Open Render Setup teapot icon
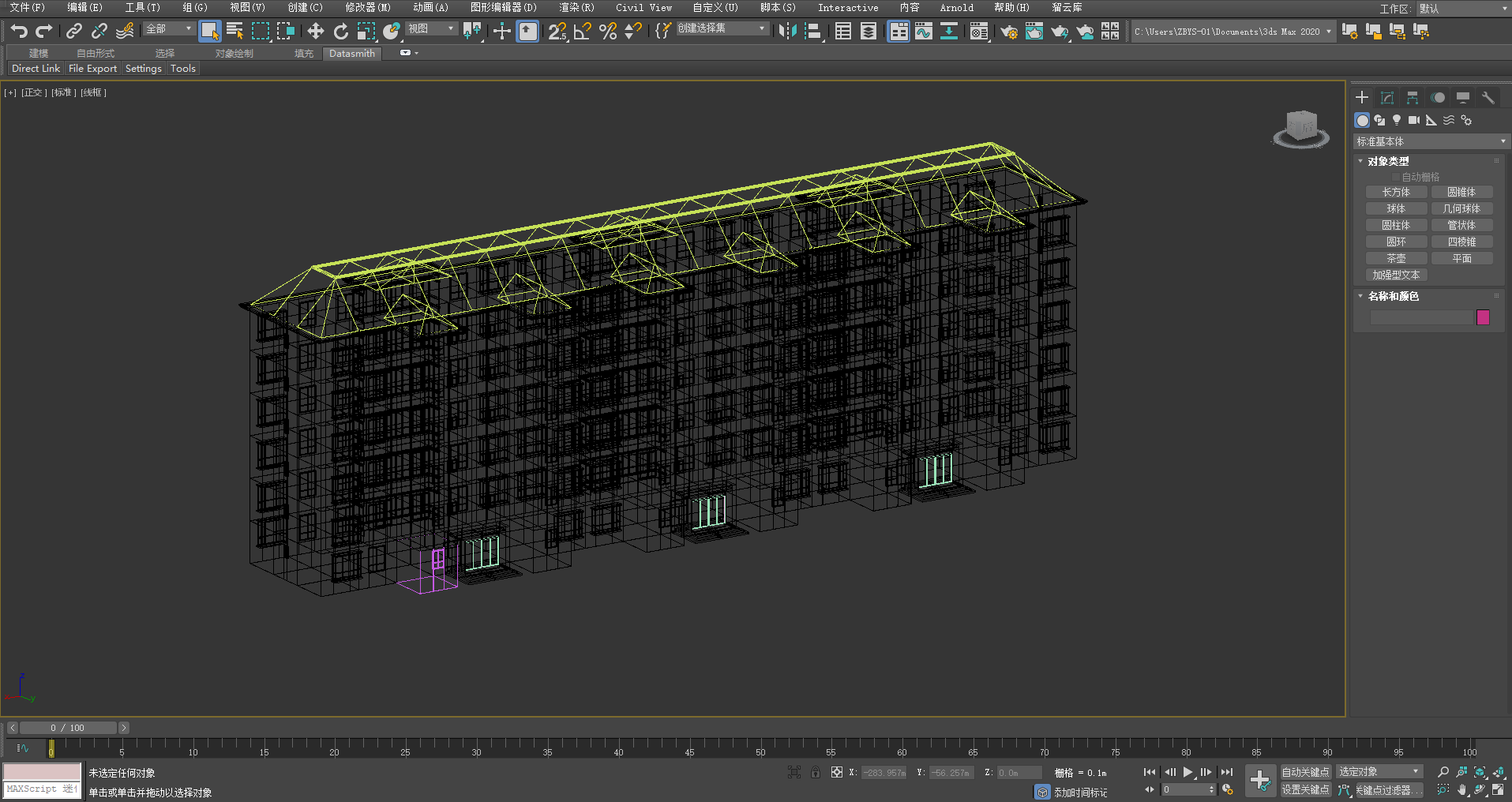This screenshot has height=802, width=1512. [x=1008, y=32]
